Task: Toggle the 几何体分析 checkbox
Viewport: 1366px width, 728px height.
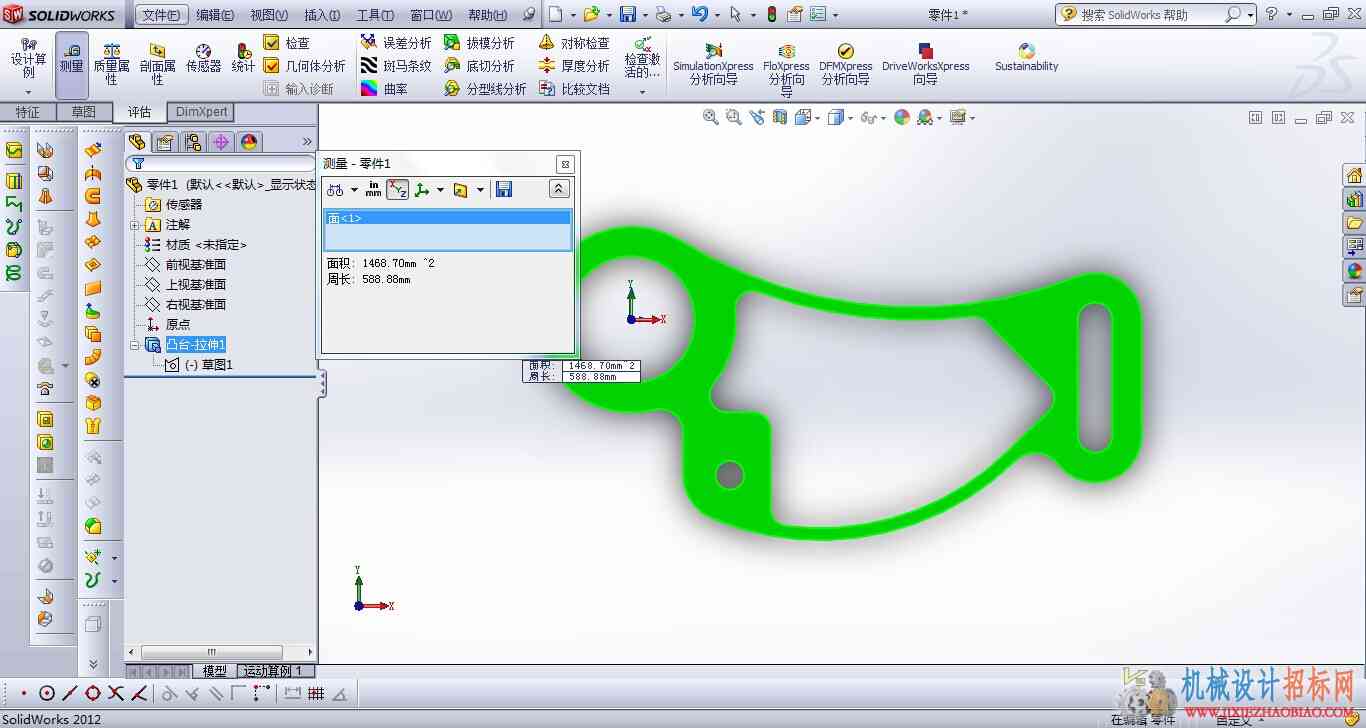Action: tap(271, 66)
